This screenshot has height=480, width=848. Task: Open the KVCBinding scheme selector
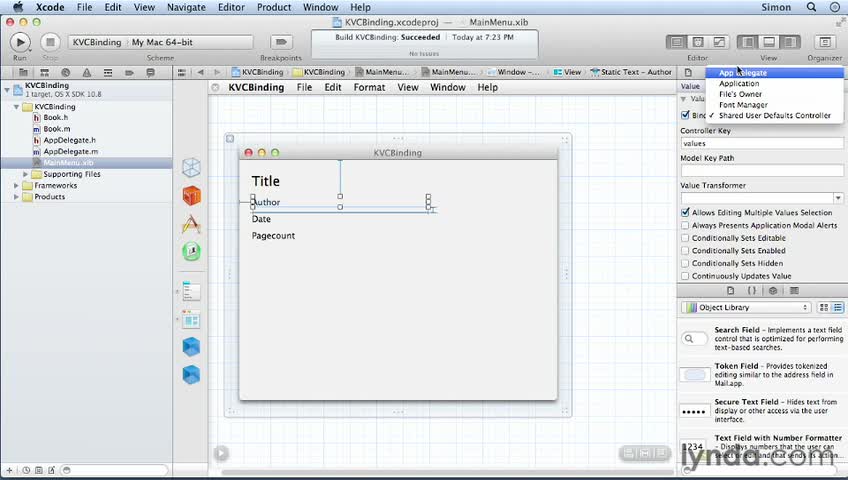pyautogui.click(x=97, y=42)
